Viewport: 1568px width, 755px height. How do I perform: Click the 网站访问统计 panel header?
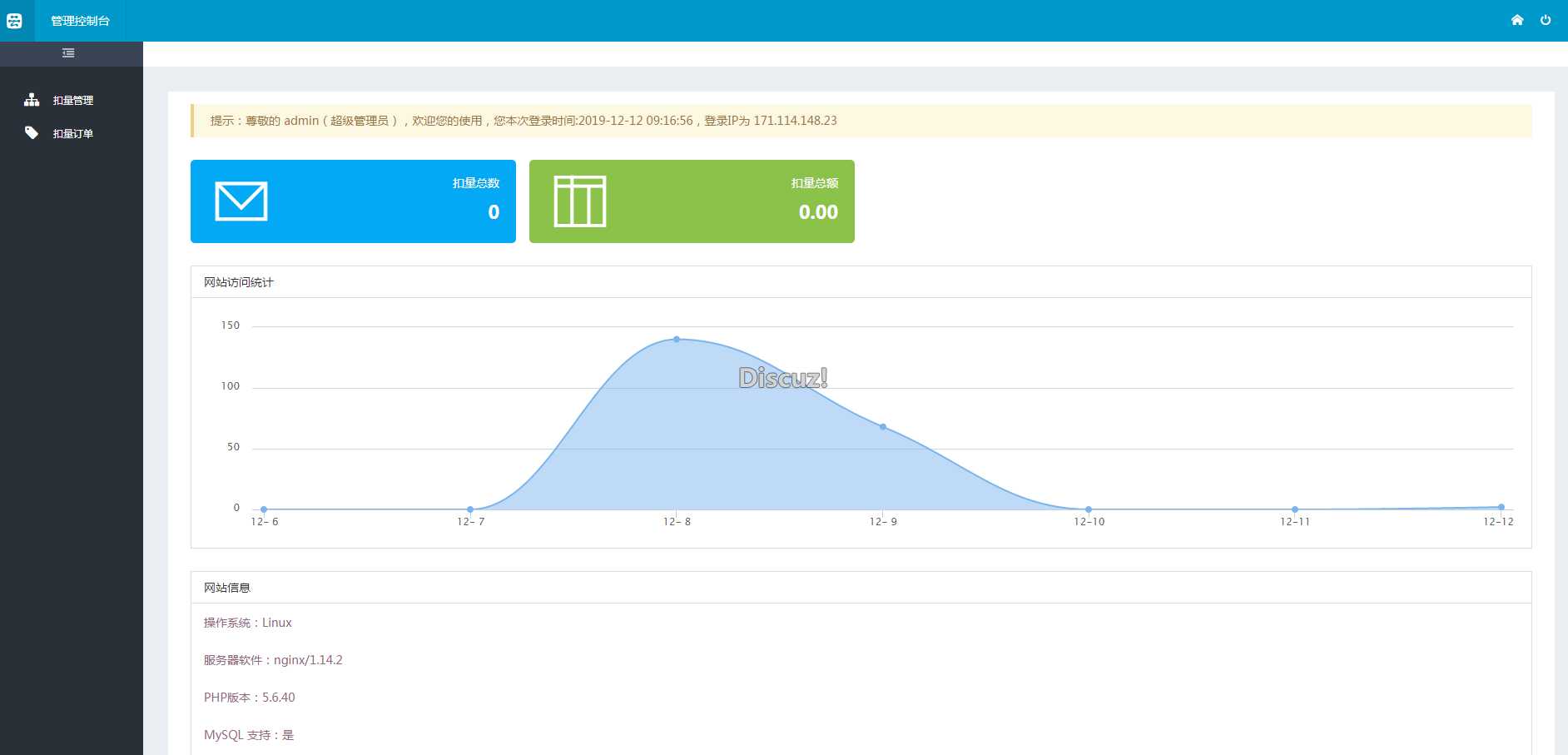(x=861, y=282)
